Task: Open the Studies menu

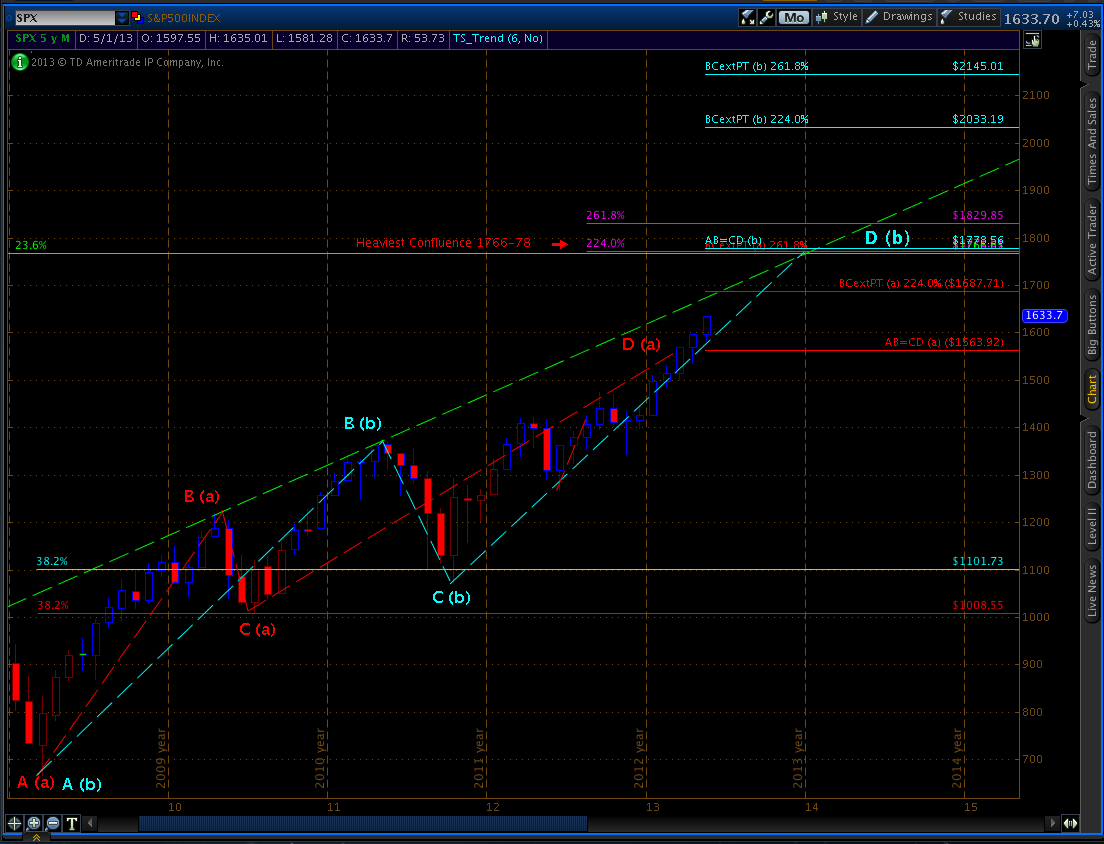Action: click(x=968, y=17)
